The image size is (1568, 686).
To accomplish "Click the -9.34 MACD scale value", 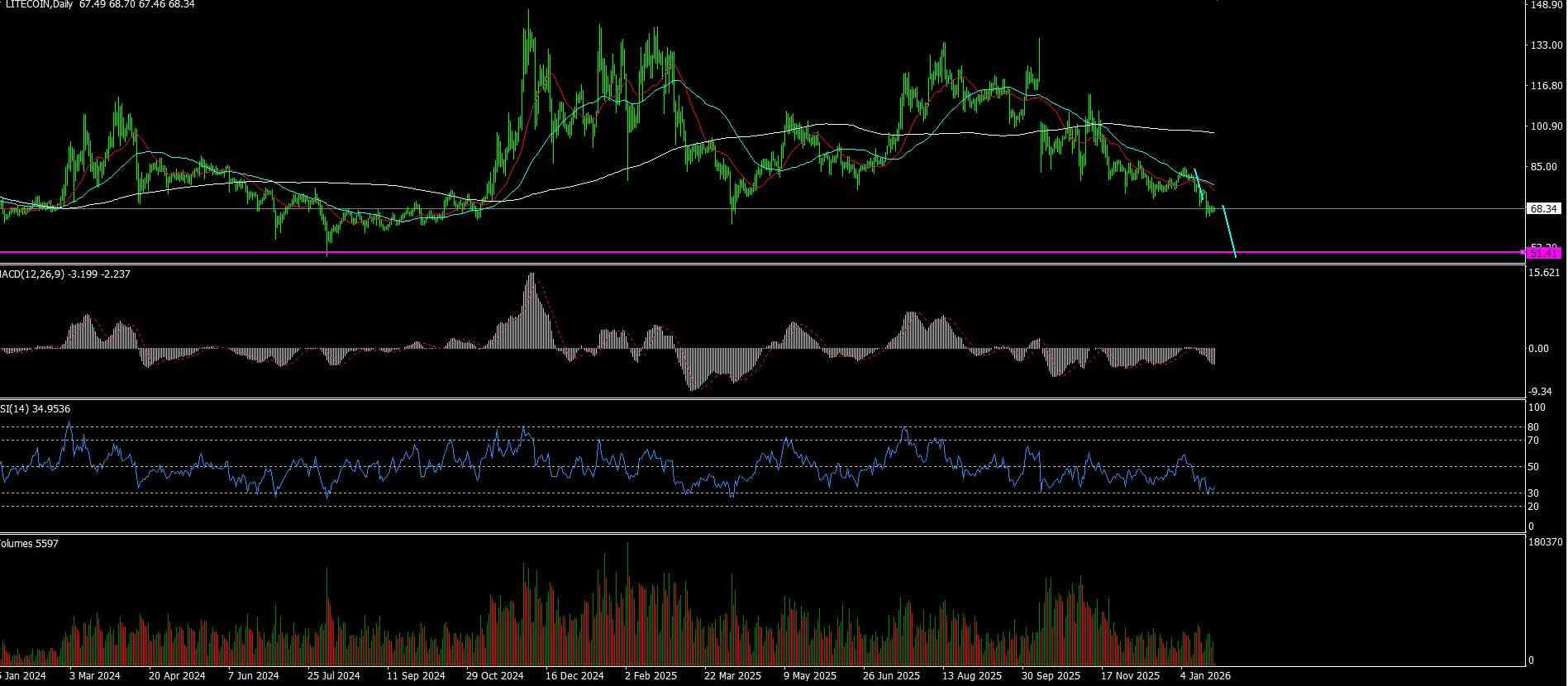I will point(1542,392).
